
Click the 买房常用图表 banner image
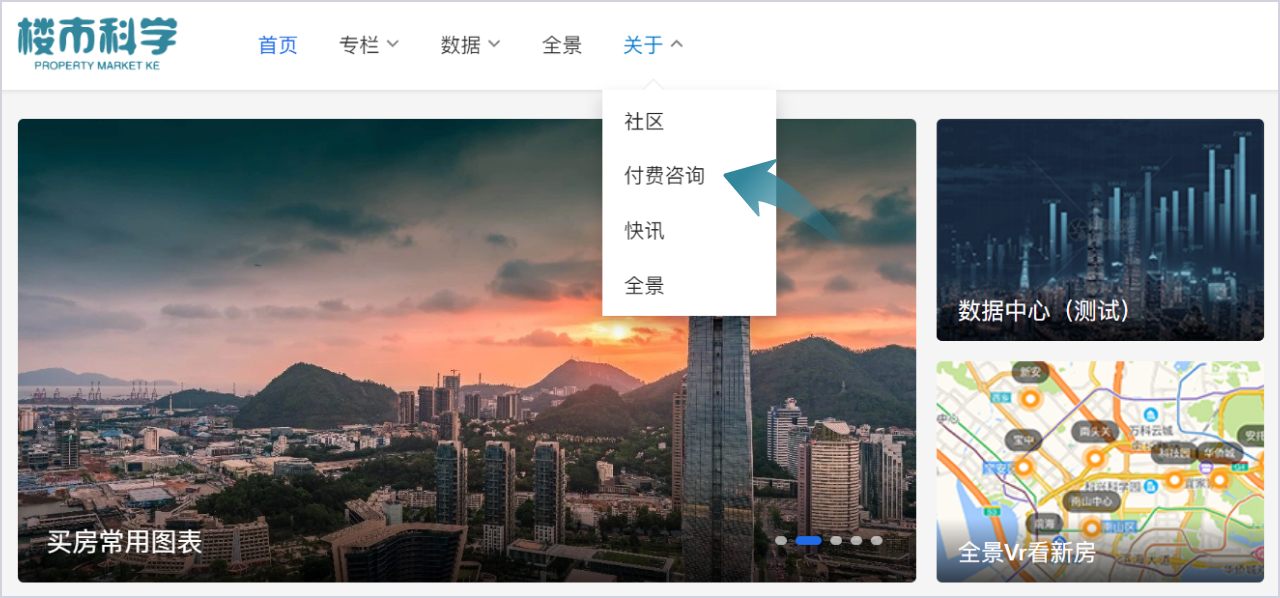point(467,350)
